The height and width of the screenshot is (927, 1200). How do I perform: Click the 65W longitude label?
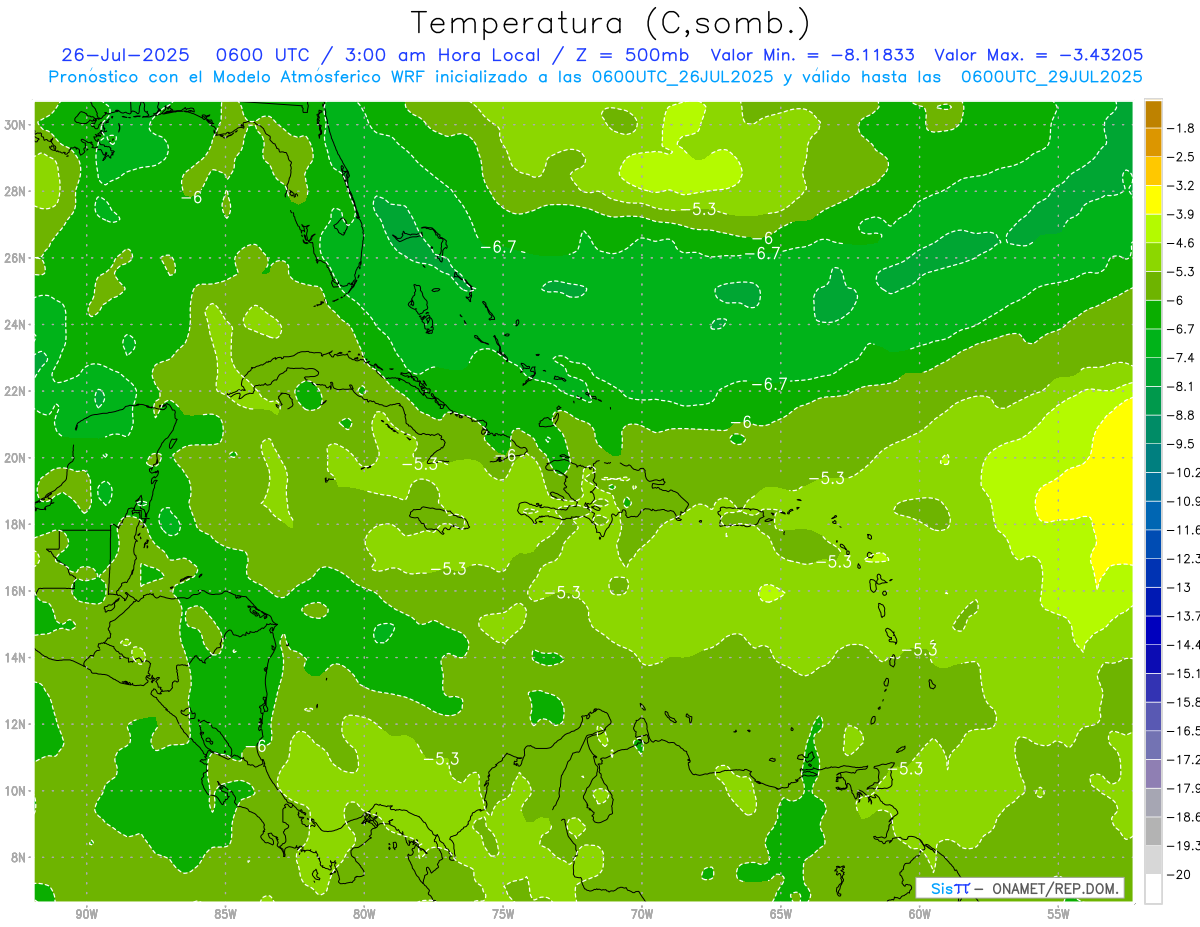(x=781, y=914)
